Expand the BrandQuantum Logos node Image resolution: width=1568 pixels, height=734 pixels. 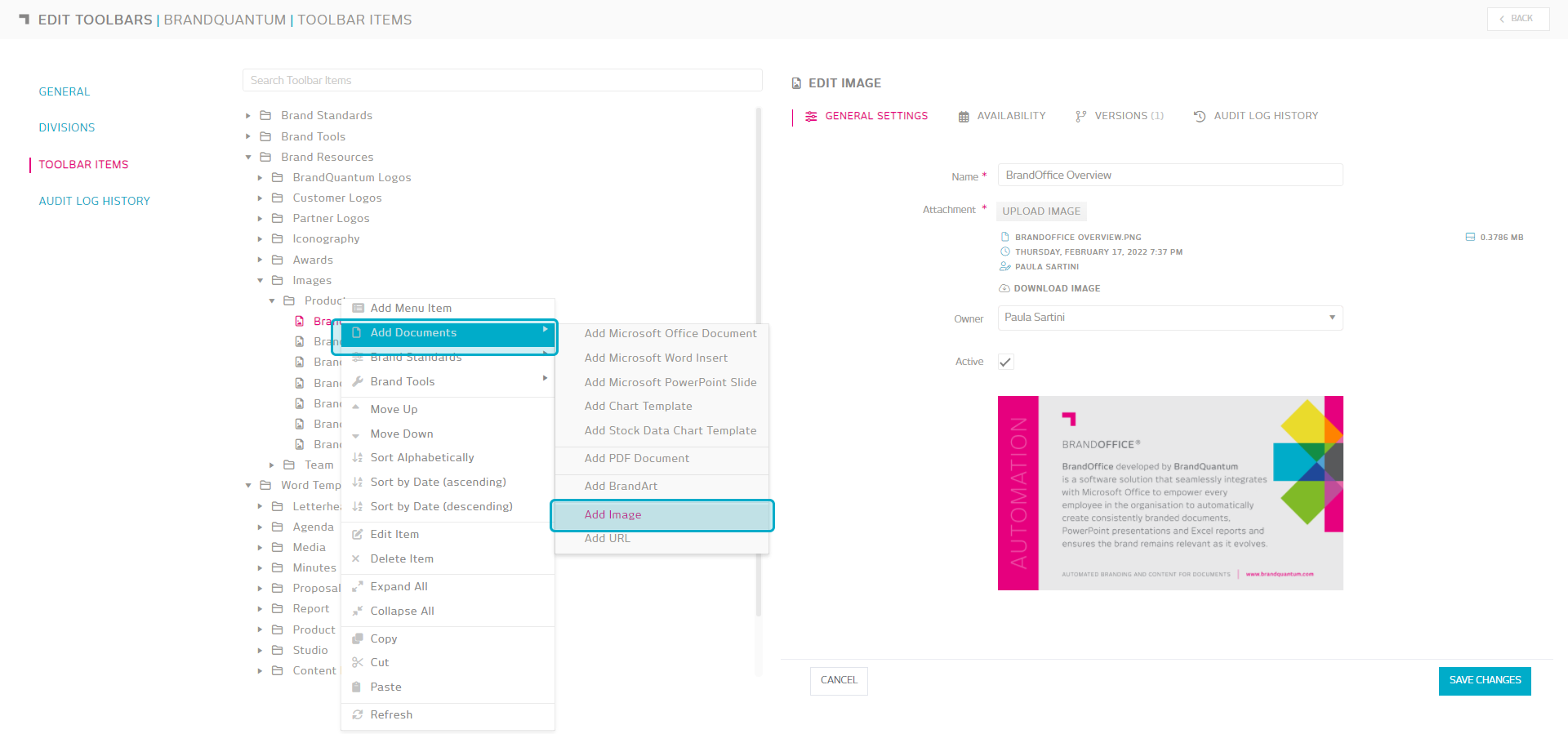pos(260,177)
